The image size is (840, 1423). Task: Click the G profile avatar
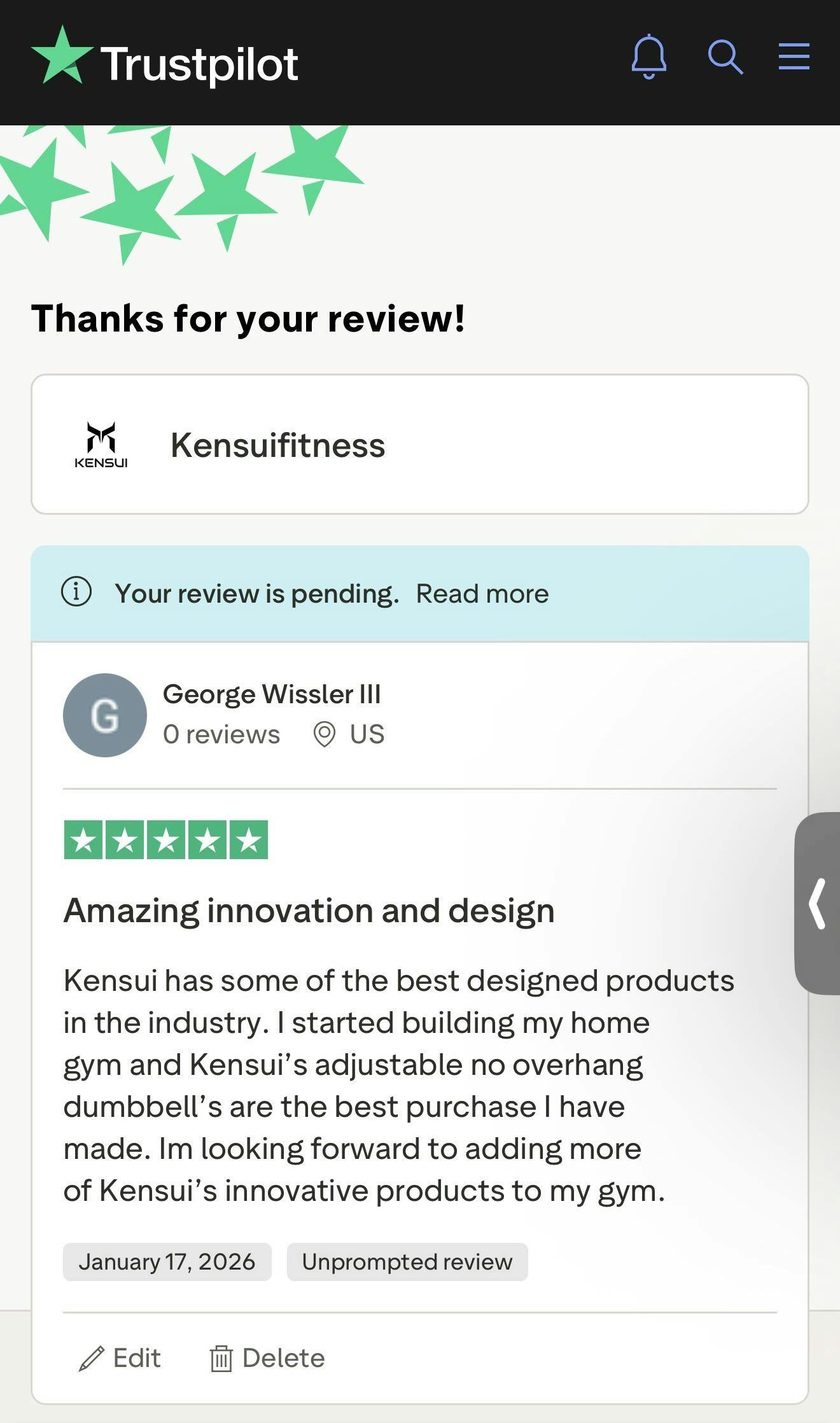(105, 715)
